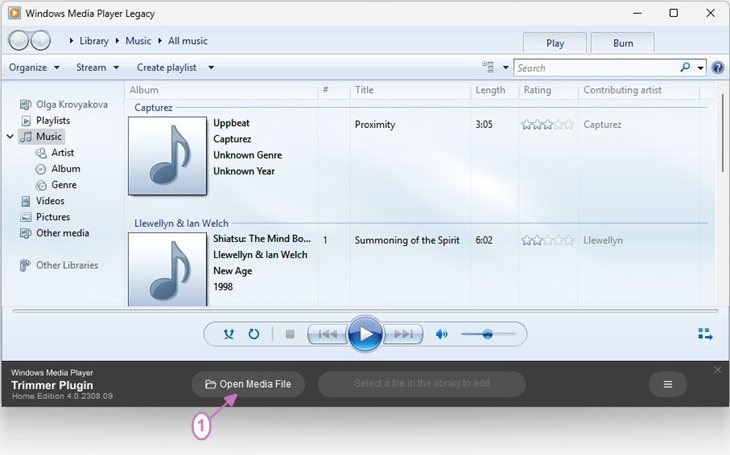Open the arrow before Music breadcrumb

[117, 41]
